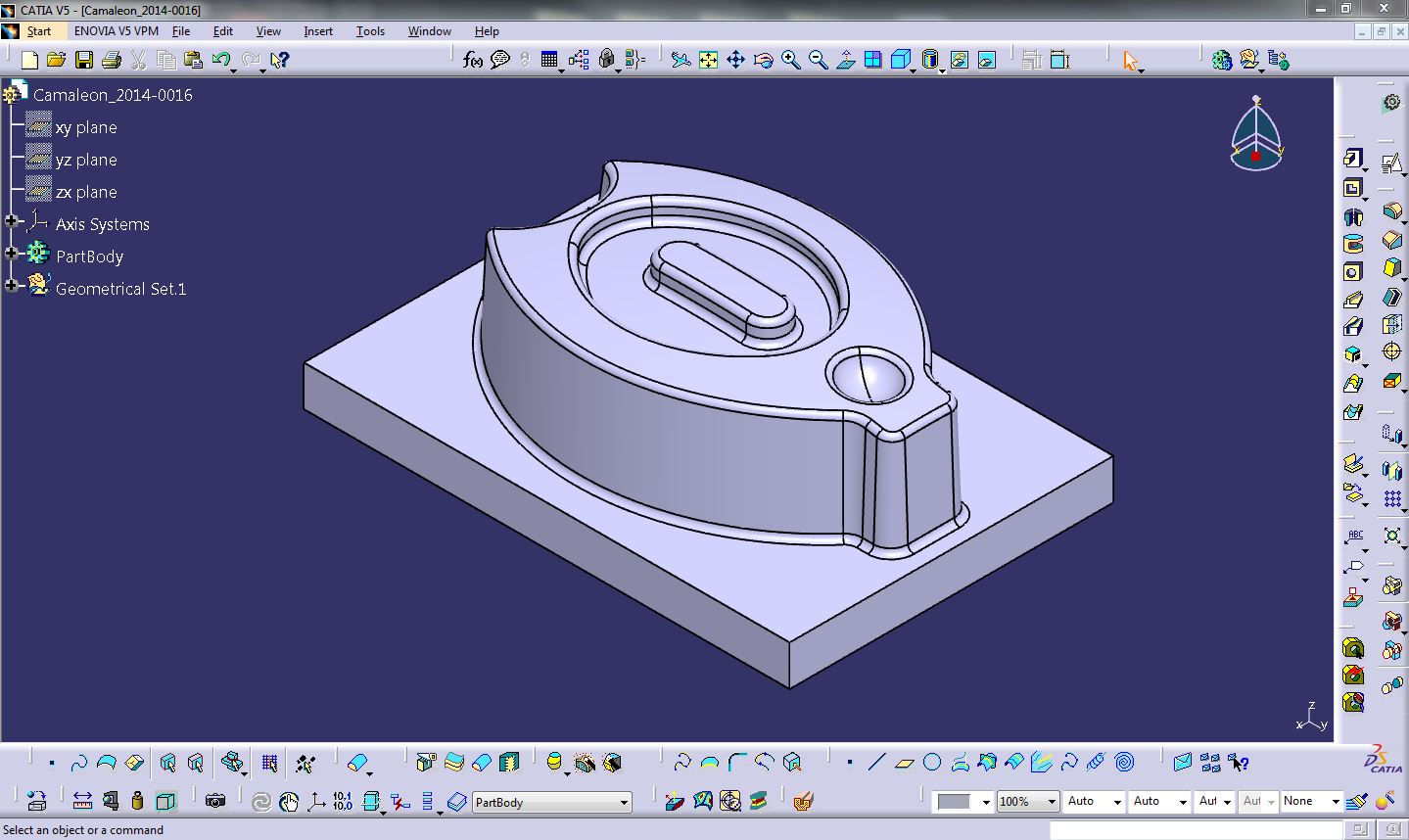Click the Select arrow cursor icon
Viewport: 1409px width, 840px height.
(1131, 61)
